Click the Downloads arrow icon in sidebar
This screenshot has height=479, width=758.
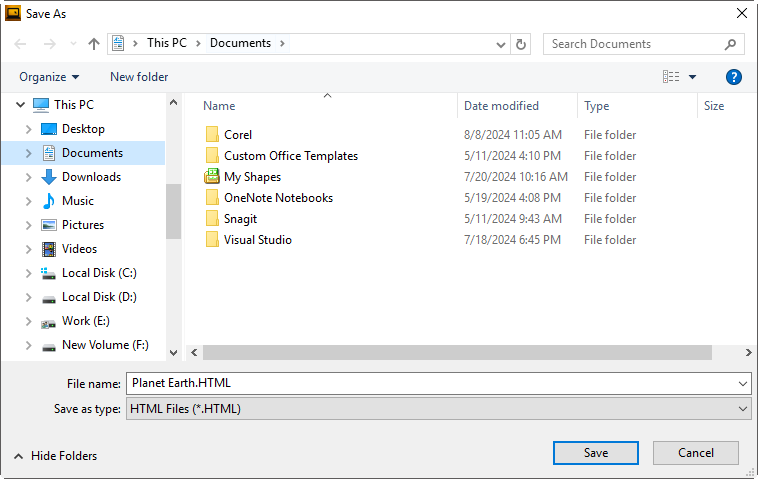49,177
